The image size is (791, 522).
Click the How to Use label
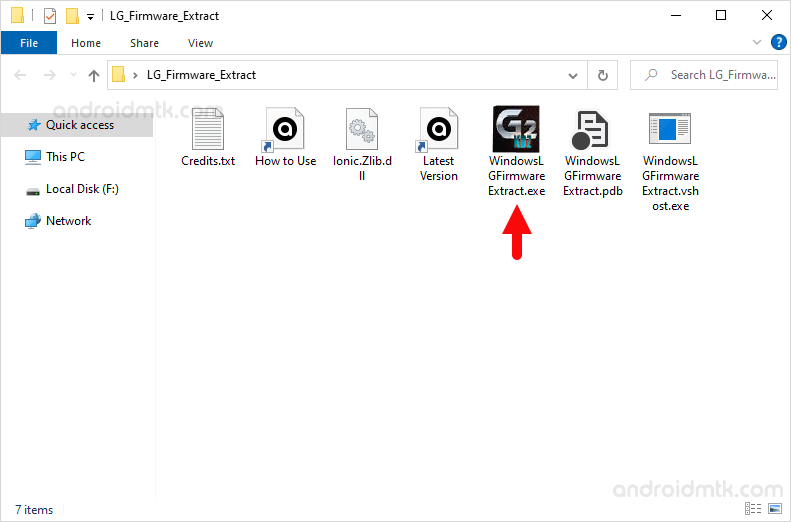(x=286, y=161)
